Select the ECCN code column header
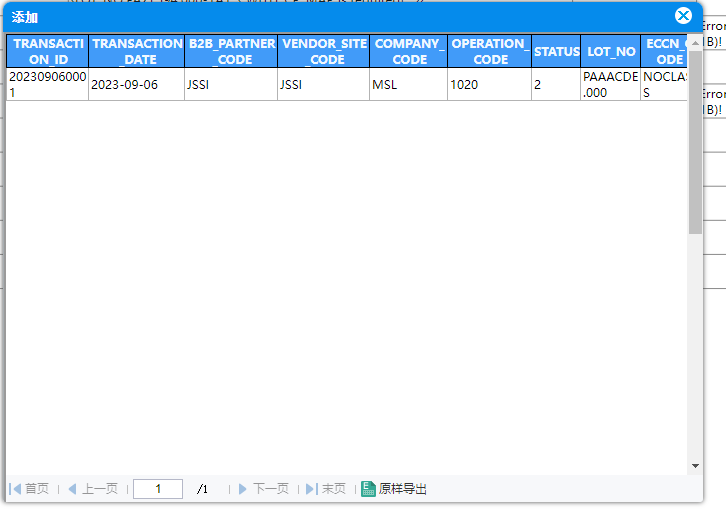726x532 pixels. [664, 51]
